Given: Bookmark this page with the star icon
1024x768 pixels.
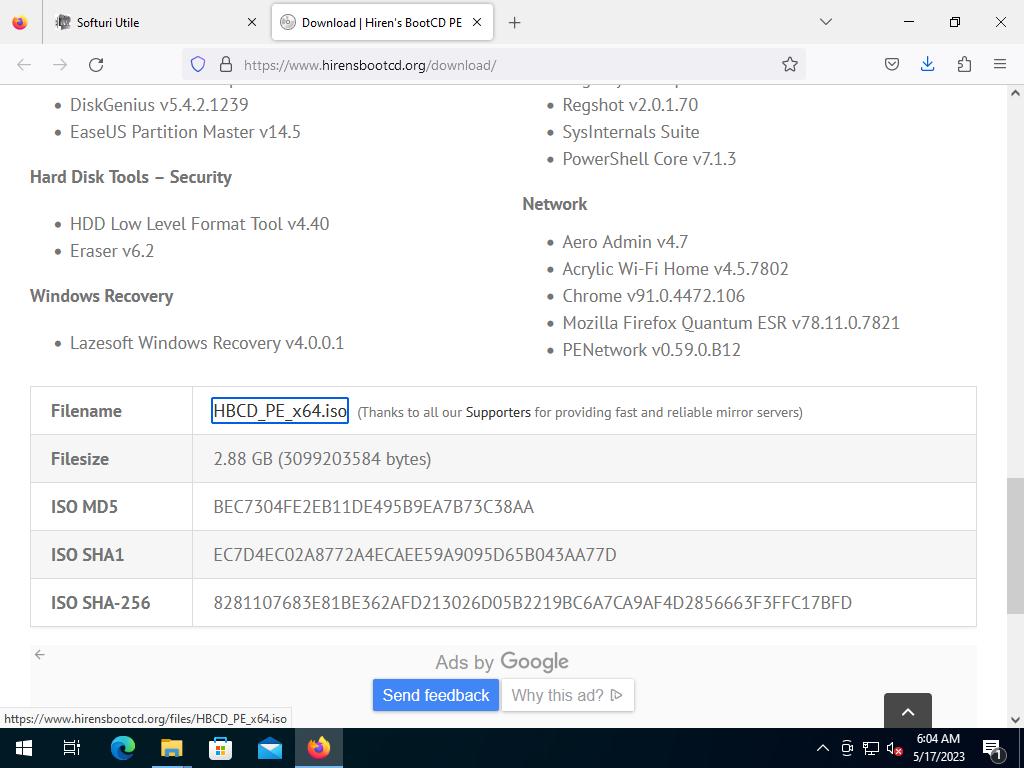Looking at the screenshot, I should [x=789, y=65].
